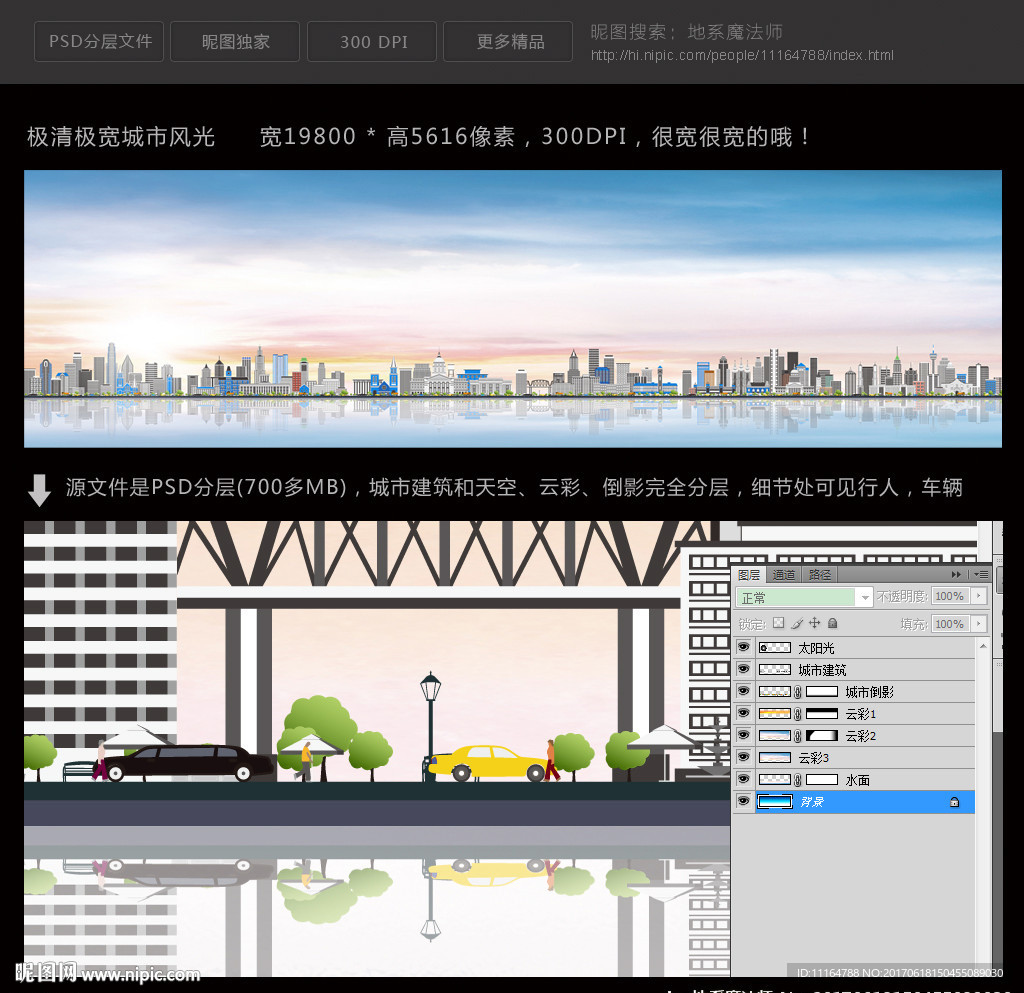Click the layers list scroll up arrow
1024x993 pixels.
click(982, 646)
